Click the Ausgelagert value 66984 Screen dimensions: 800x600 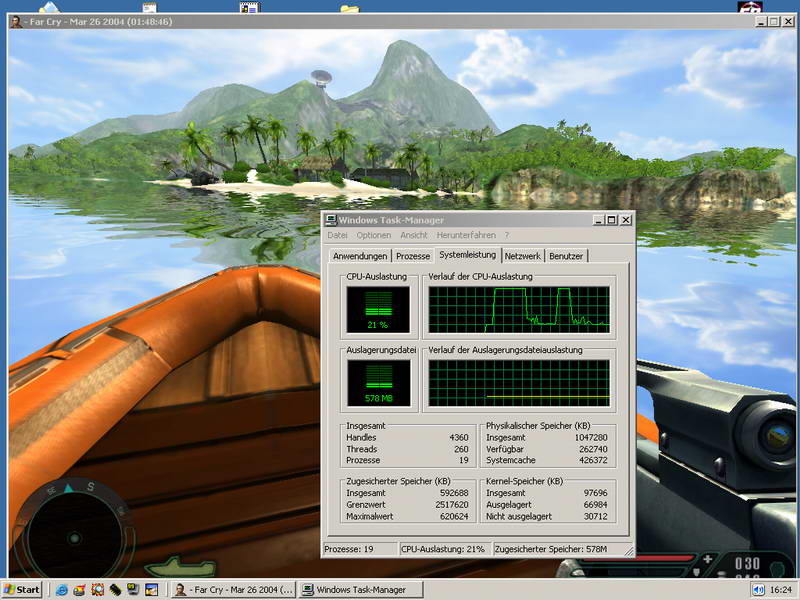tap(595, 505)
